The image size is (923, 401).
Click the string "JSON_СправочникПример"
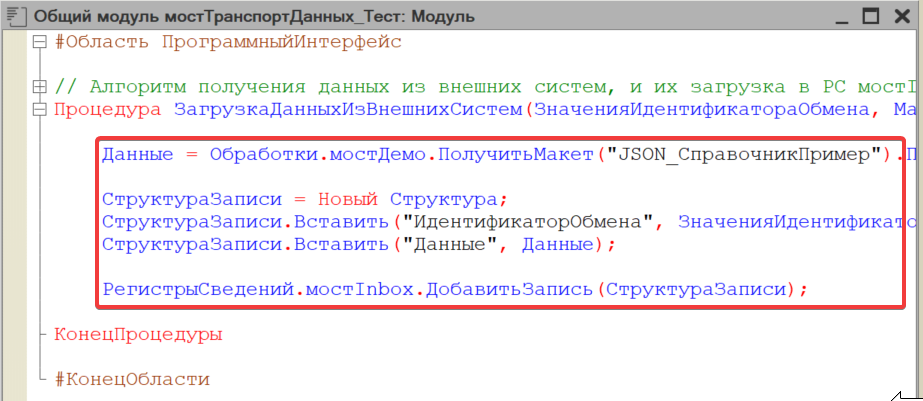[x=744, y=155]
